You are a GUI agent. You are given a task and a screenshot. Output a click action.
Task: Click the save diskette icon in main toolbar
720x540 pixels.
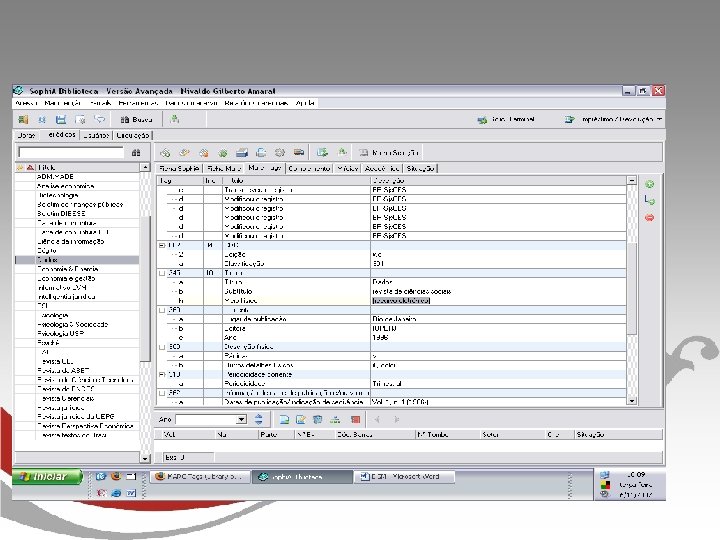(61, 120)
